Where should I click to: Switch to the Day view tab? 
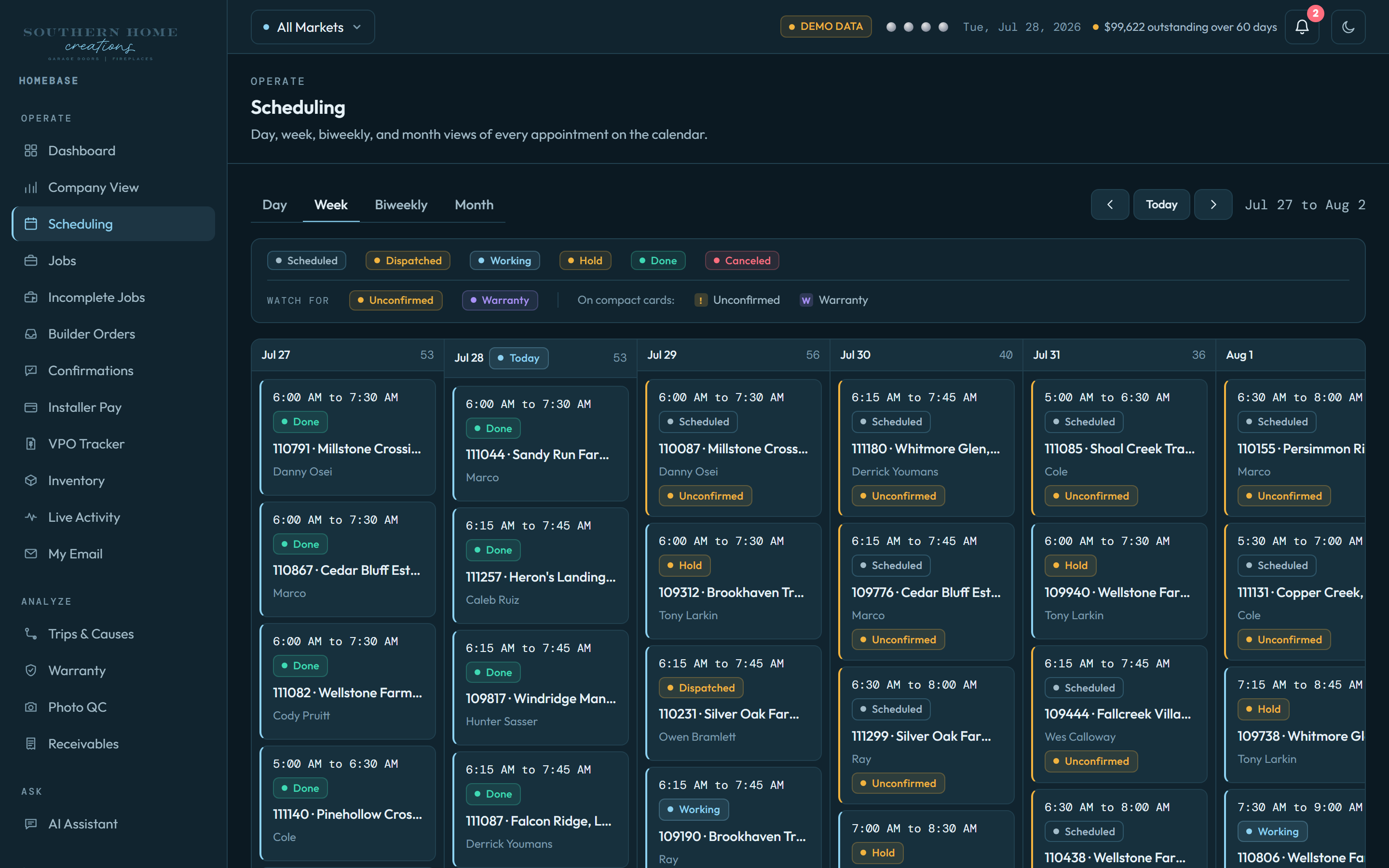275,205
